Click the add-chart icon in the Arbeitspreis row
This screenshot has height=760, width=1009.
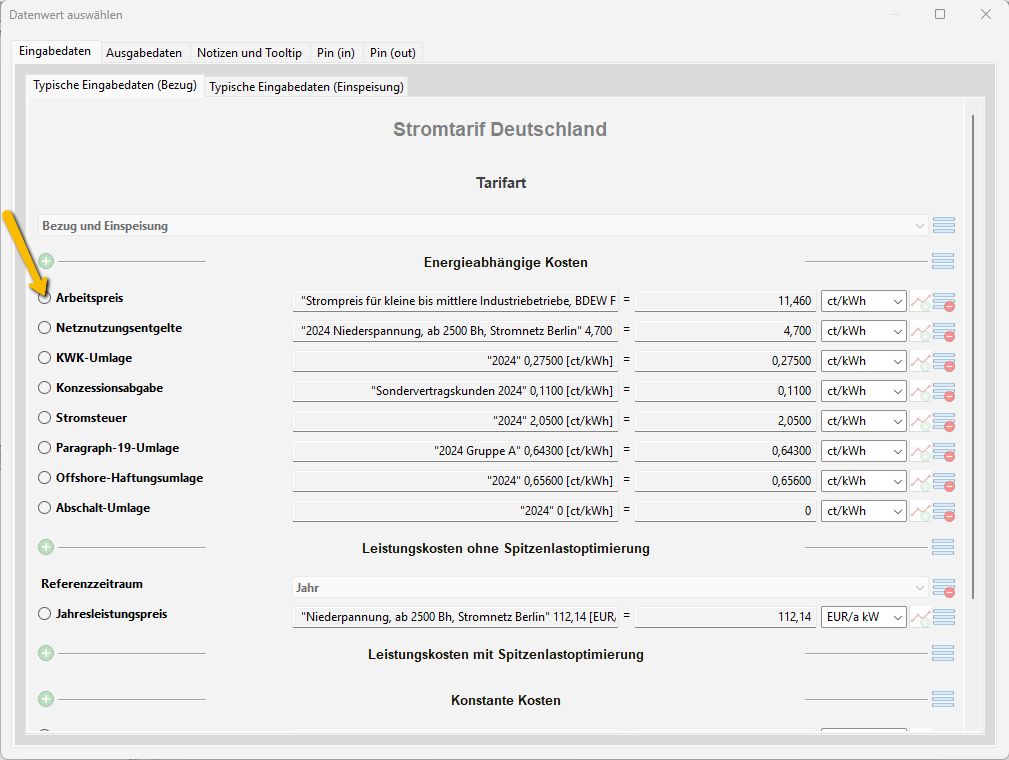click(x=920, y=301)
